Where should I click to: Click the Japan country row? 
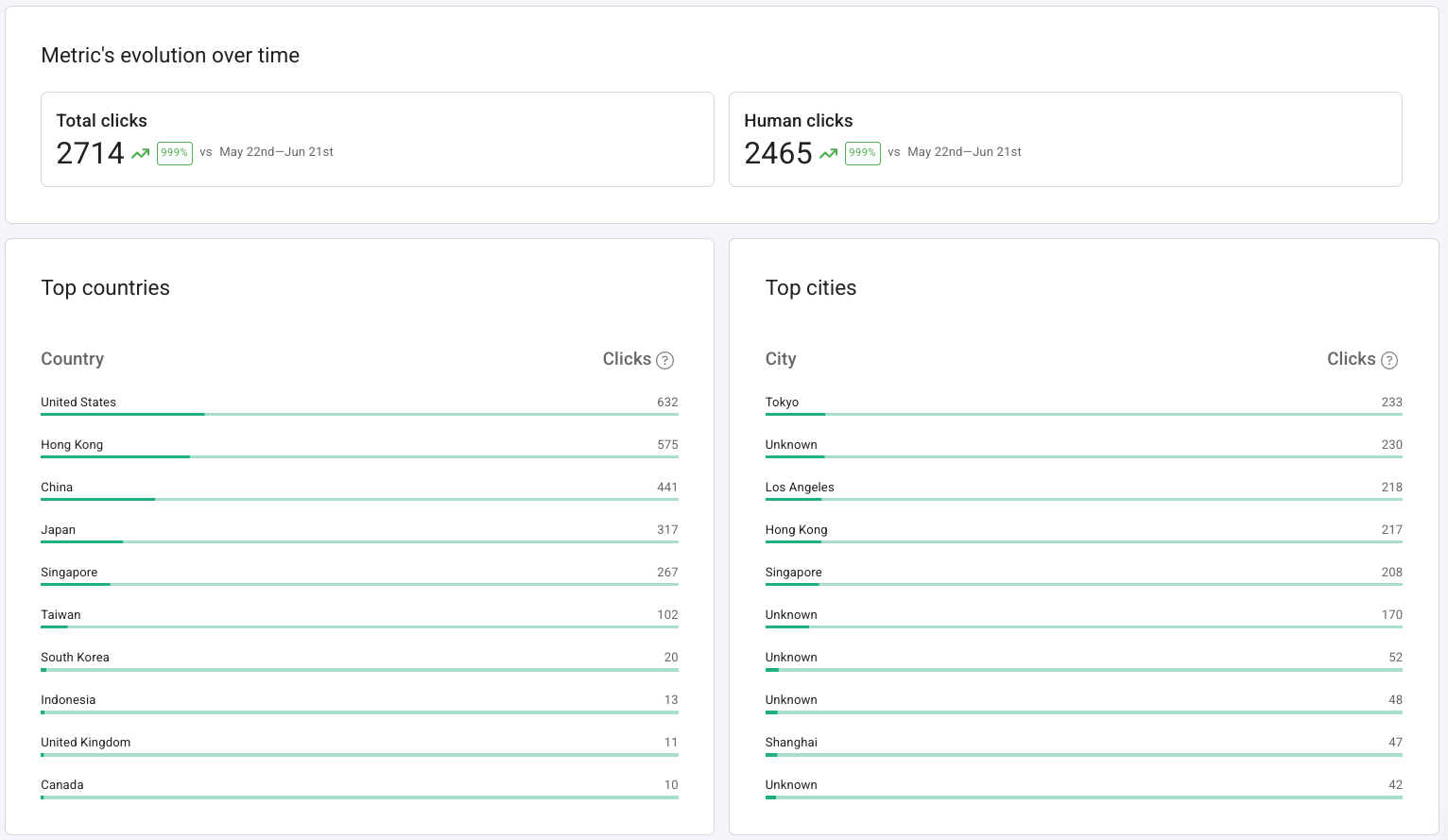[359, 532]
